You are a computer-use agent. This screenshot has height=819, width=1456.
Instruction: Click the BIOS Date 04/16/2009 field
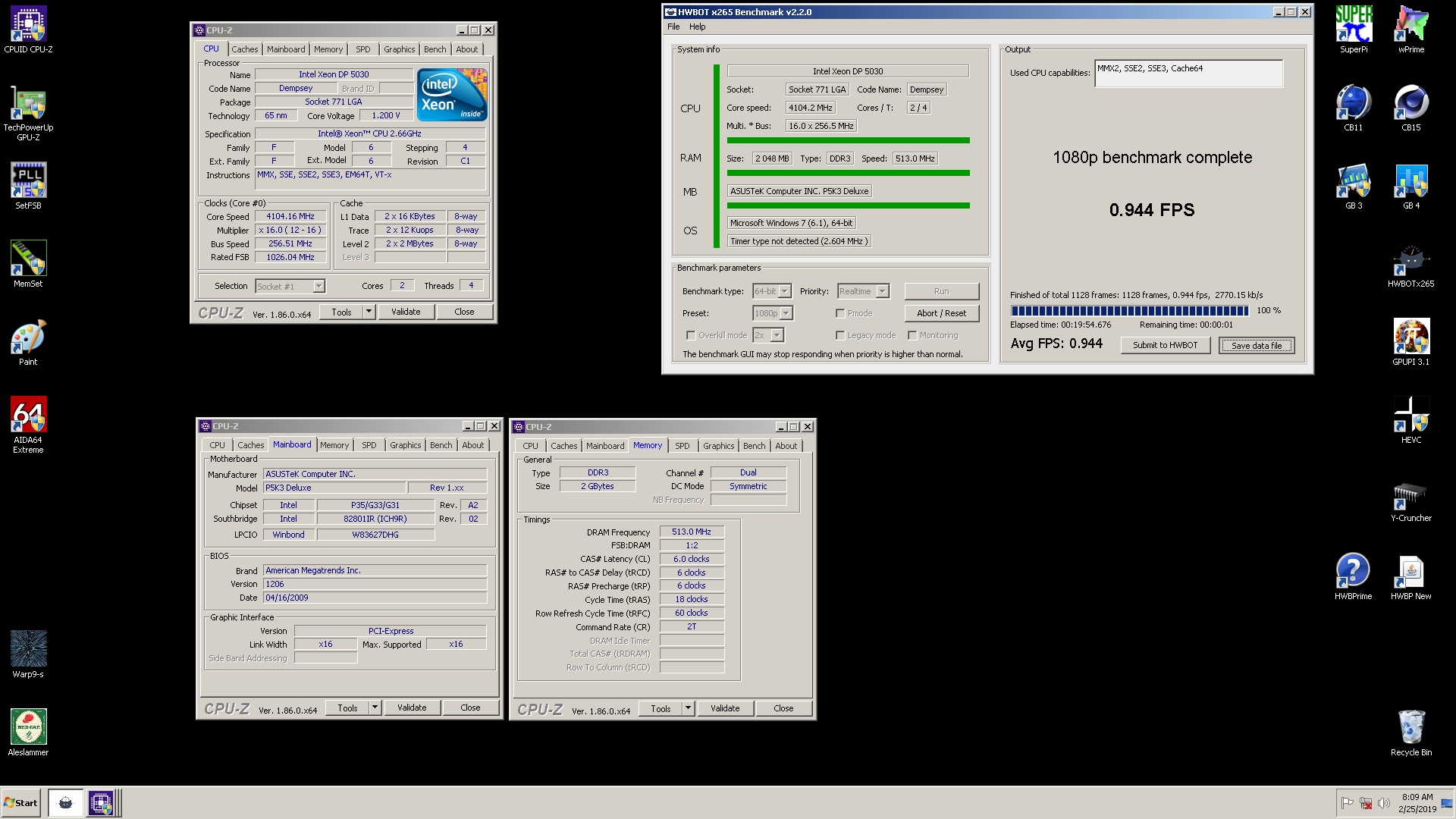tap(375, 598)
